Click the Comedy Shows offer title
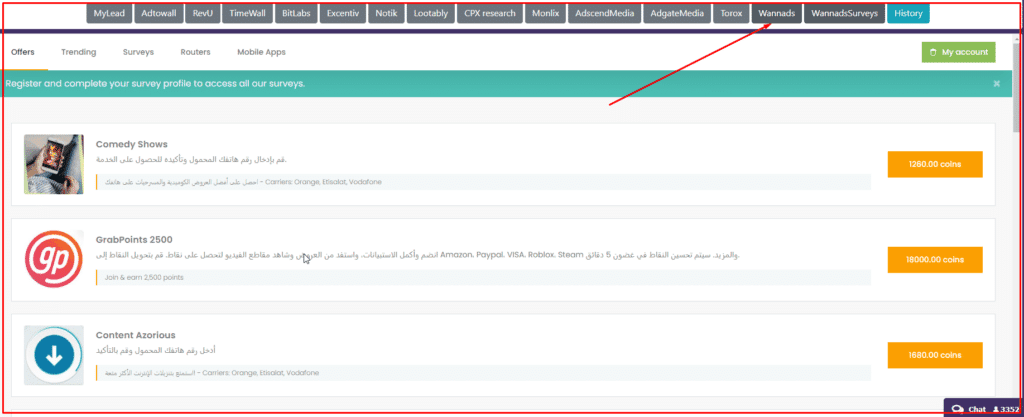Viewport: 1024px width, 417px height. click(132, 144)
